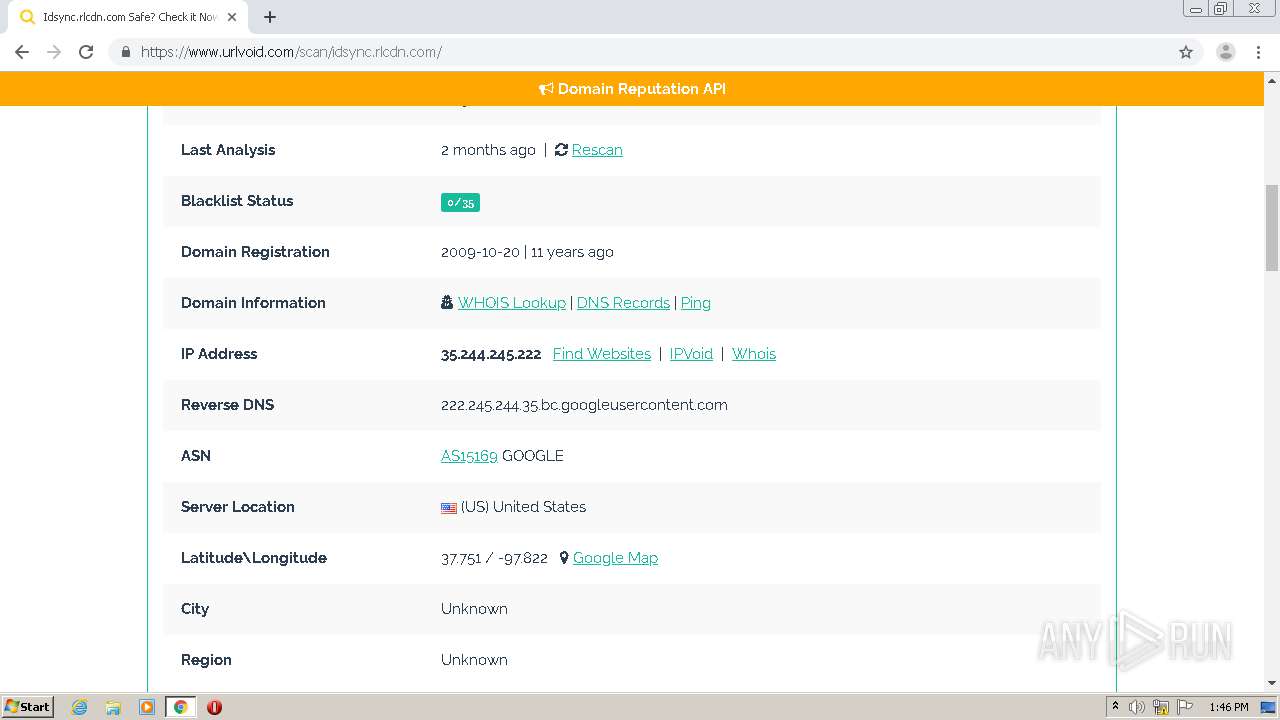The width and height of the screenshot is (1280, 720).
Task: Click the 1:46 PM system clock
Action: click(1228, 707)
